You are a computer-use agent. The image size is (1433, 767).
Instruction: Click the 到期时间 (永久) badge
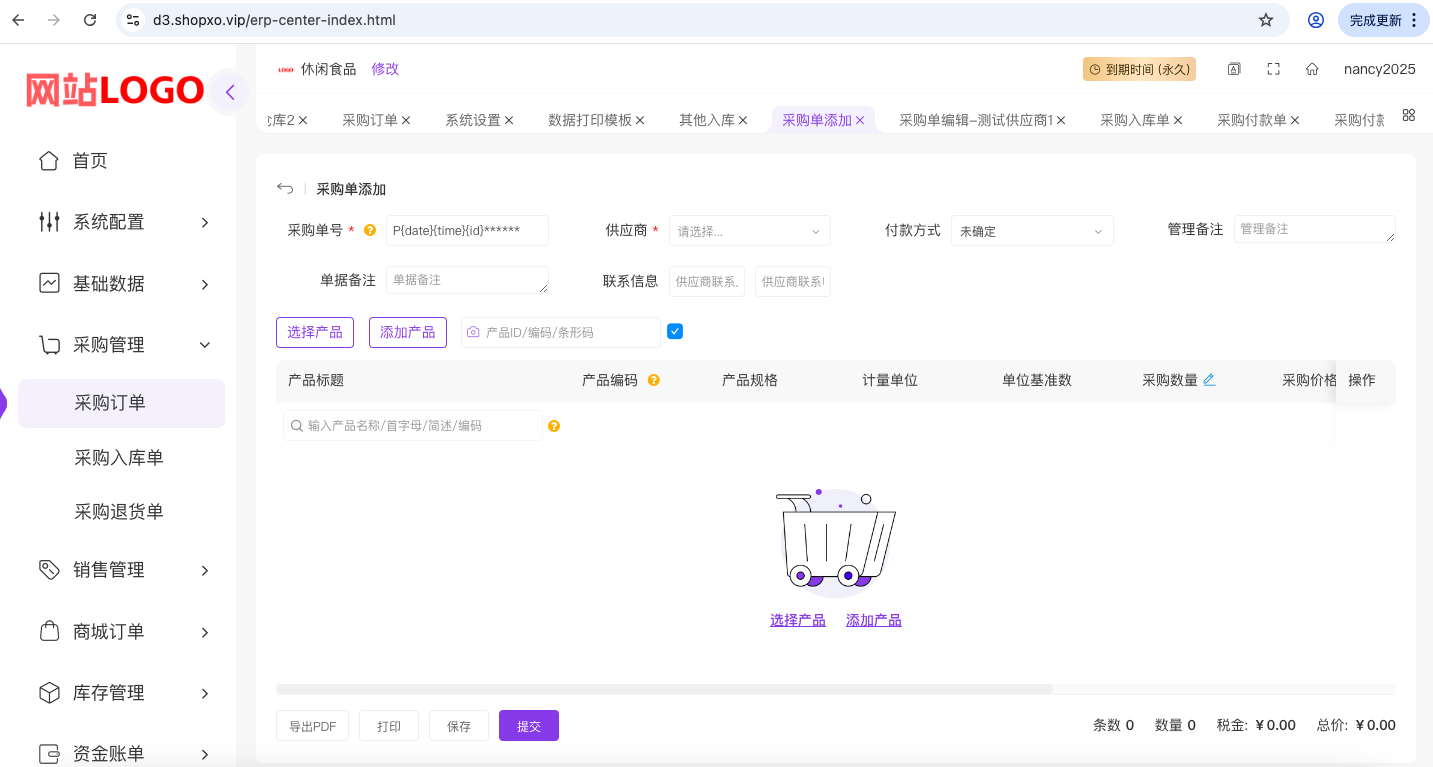pos(1139,69)
